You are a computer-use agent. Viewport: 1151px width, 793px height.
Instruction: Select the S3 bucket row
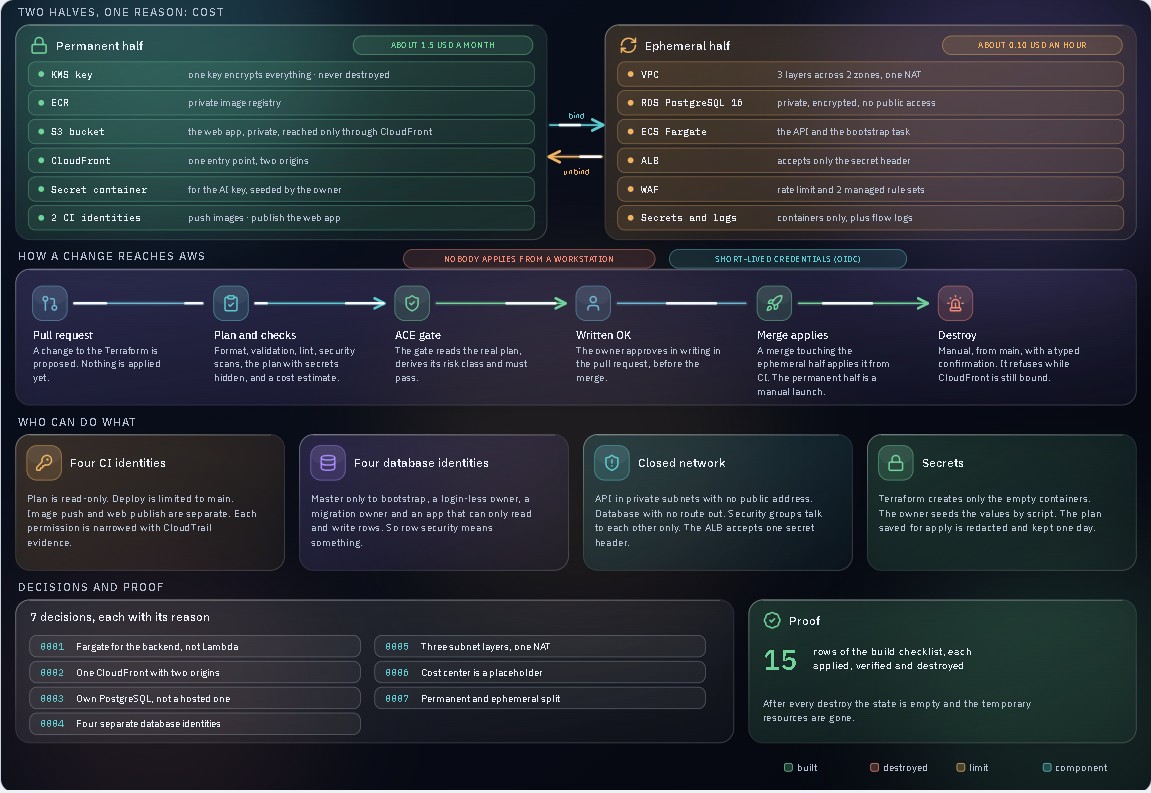pos(282,132)
